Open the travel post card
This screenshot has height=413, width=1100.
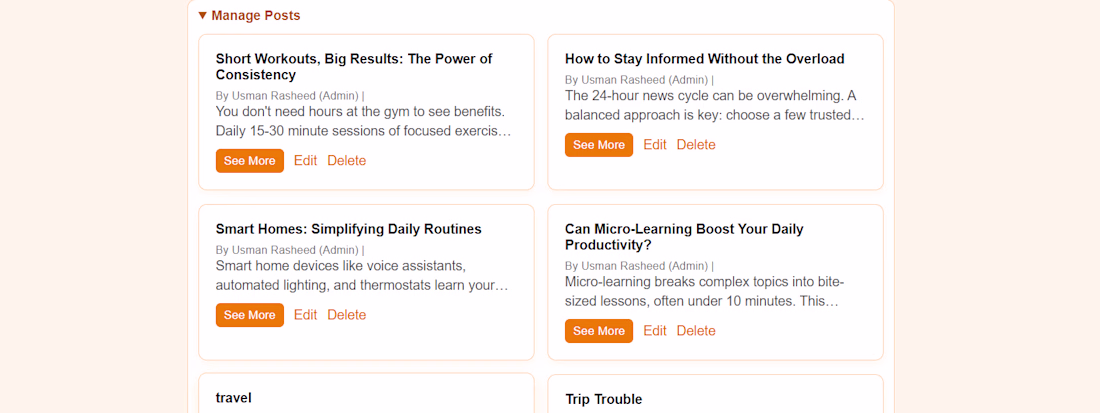[366, 393]
